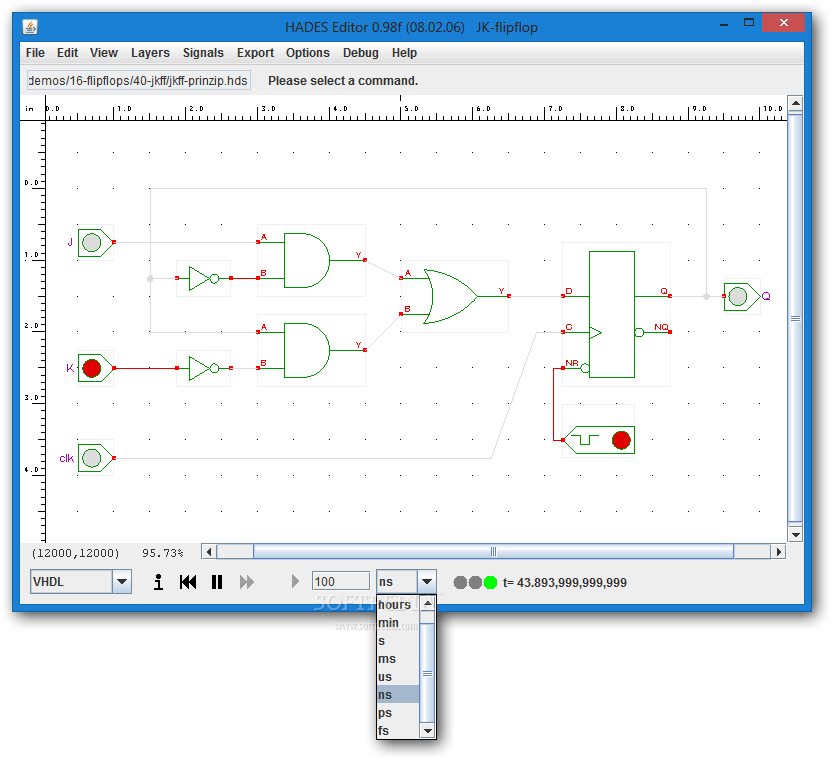Select ms from the unit list
Screen dimensions: 832x760
click(x=388, y=658)
